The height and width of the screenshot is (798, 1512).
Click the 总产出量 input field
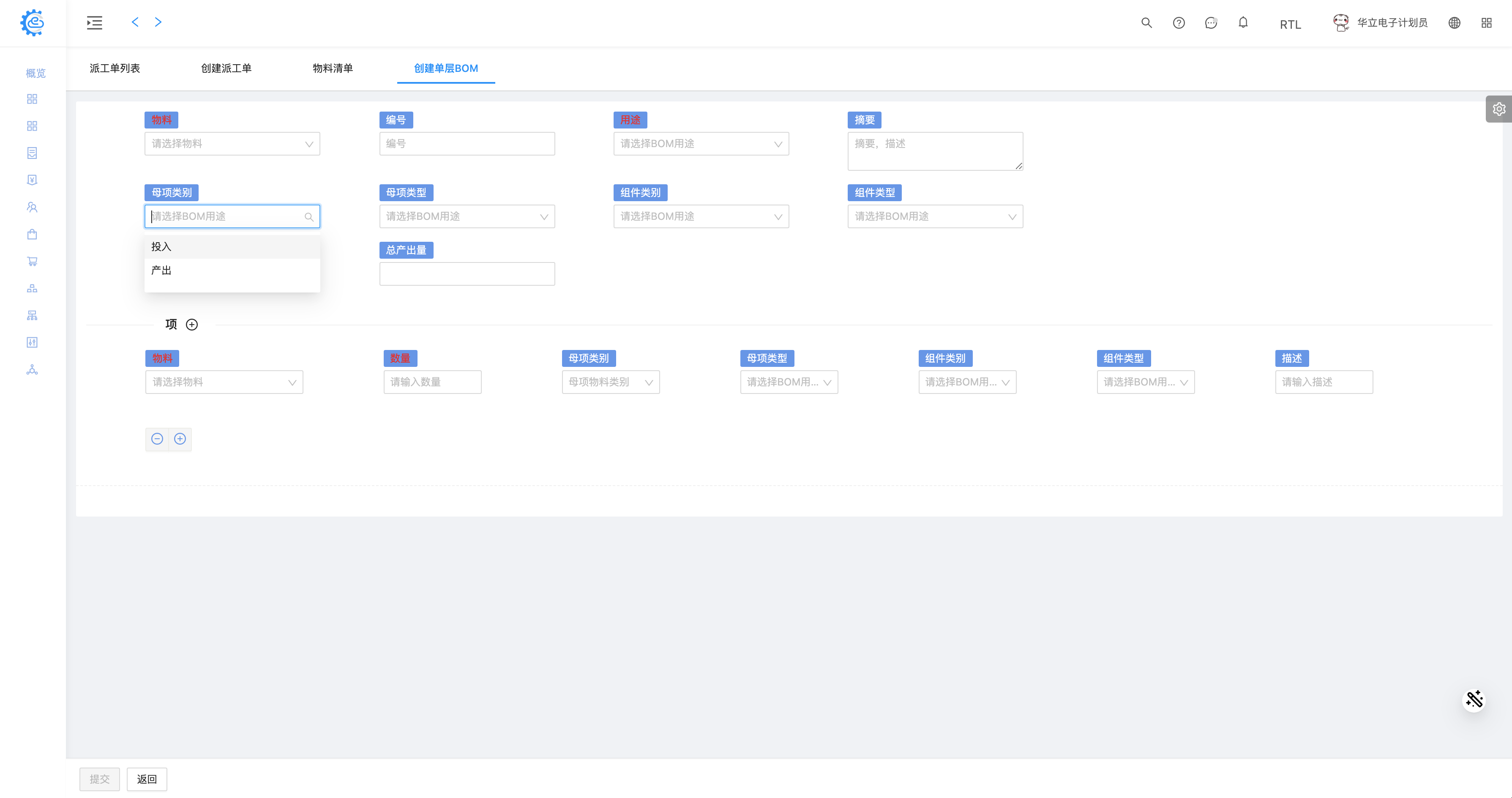[x=467, y=273]
